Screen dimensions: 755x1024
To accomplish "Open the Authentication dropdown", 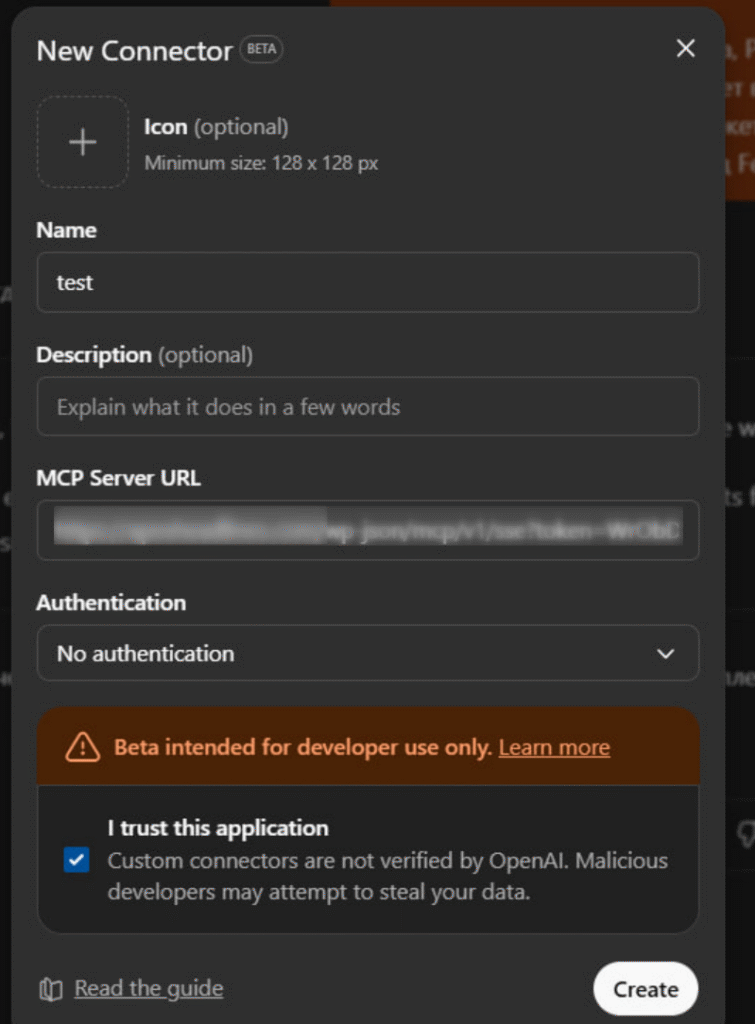I will pos(367,653).
